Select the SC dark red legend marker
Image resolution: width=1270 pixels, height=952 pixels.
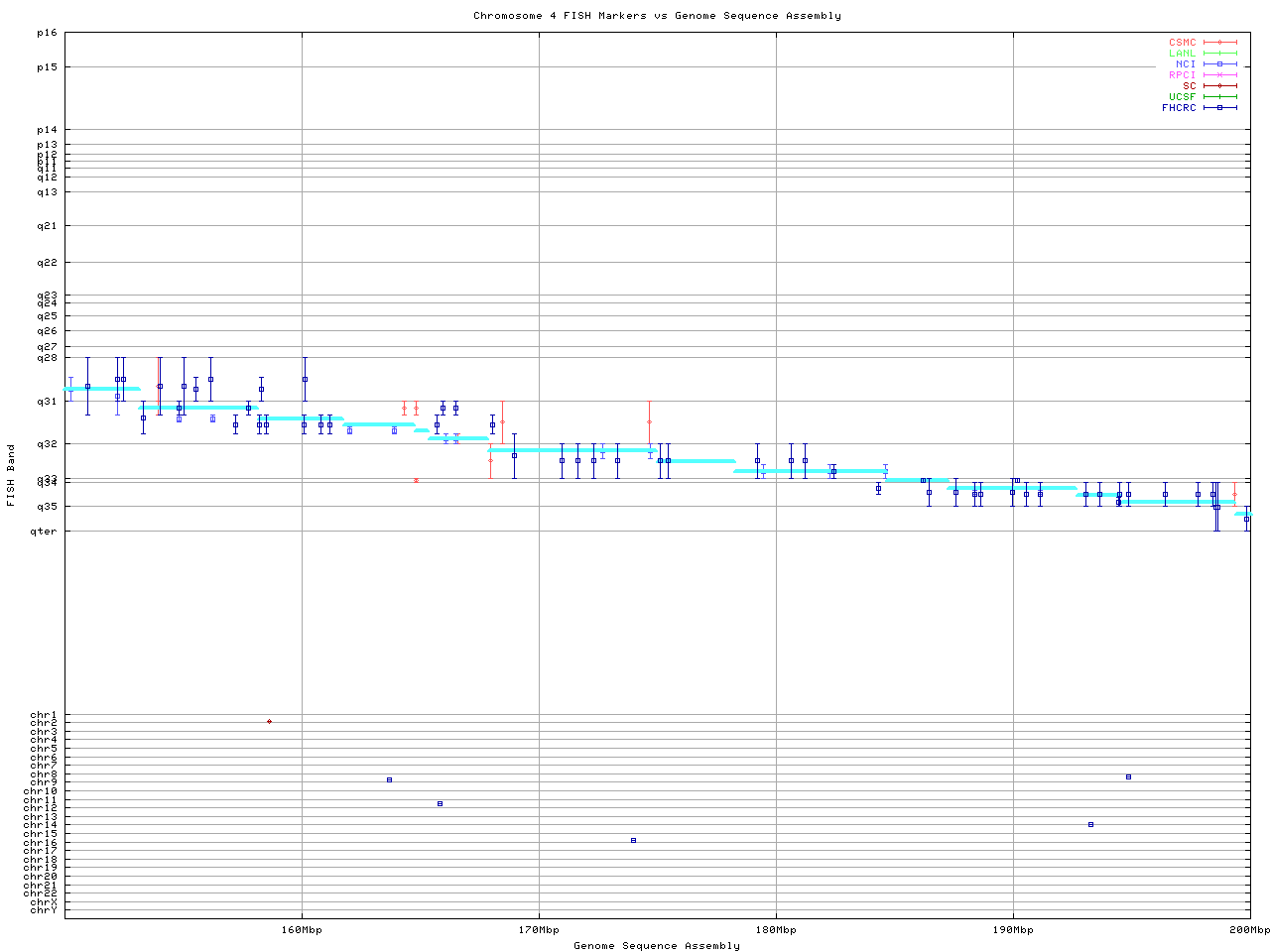coord(1219,86)
